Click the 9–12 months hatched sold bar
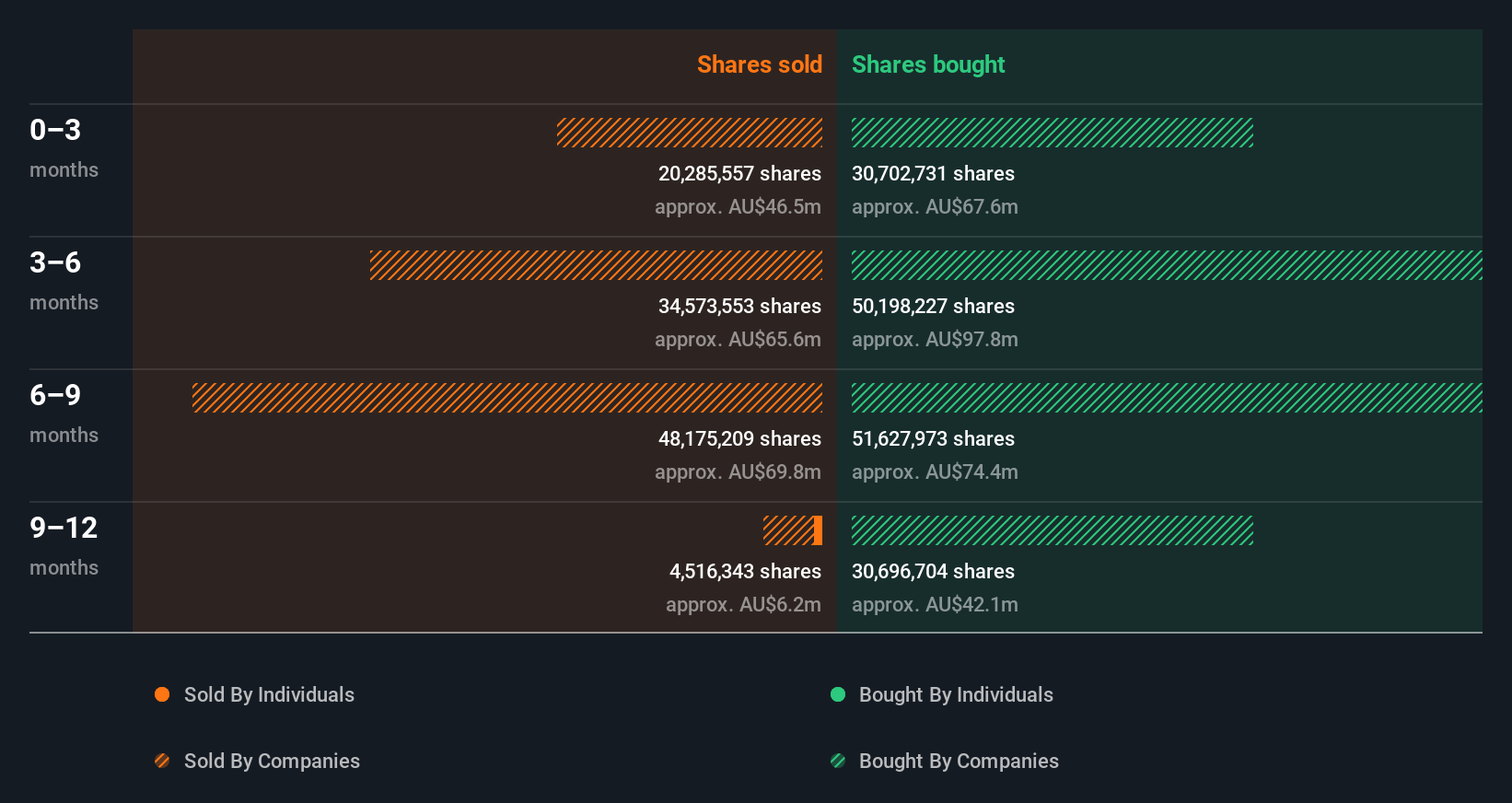The image size is (1512, 803). [x=788, y=530]
